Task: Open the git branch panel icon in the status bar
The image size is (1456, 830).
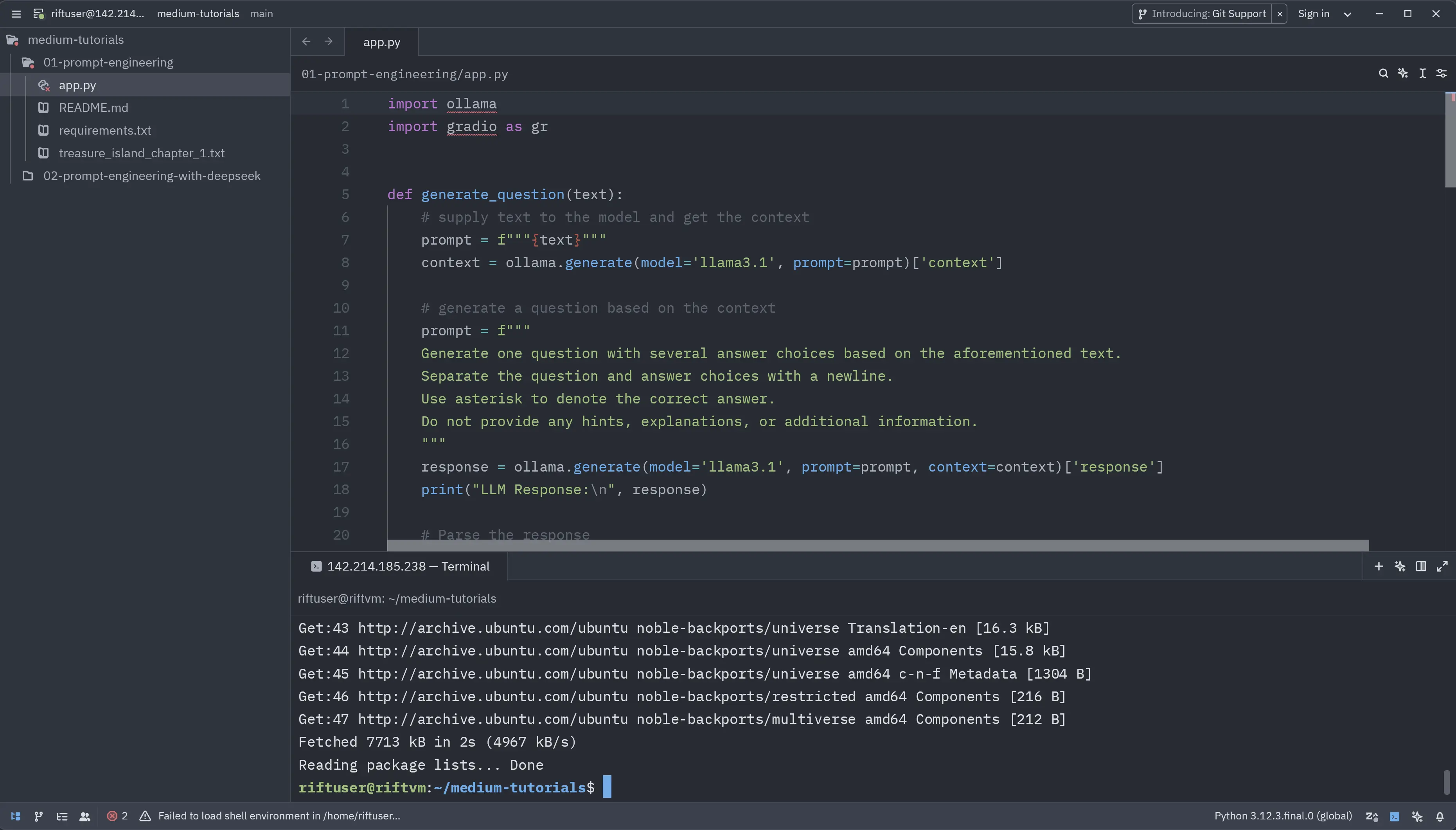Action: pos(38,816)
